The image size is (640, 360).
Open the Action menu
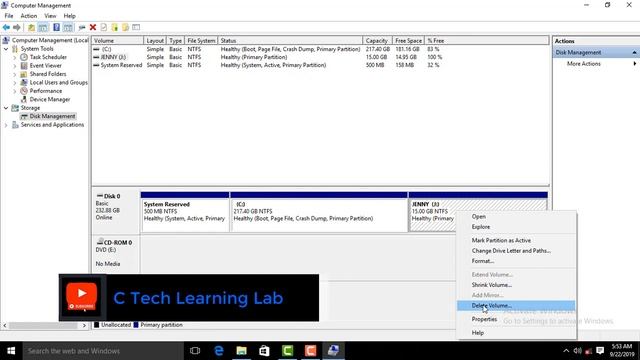tap(29, 16)
